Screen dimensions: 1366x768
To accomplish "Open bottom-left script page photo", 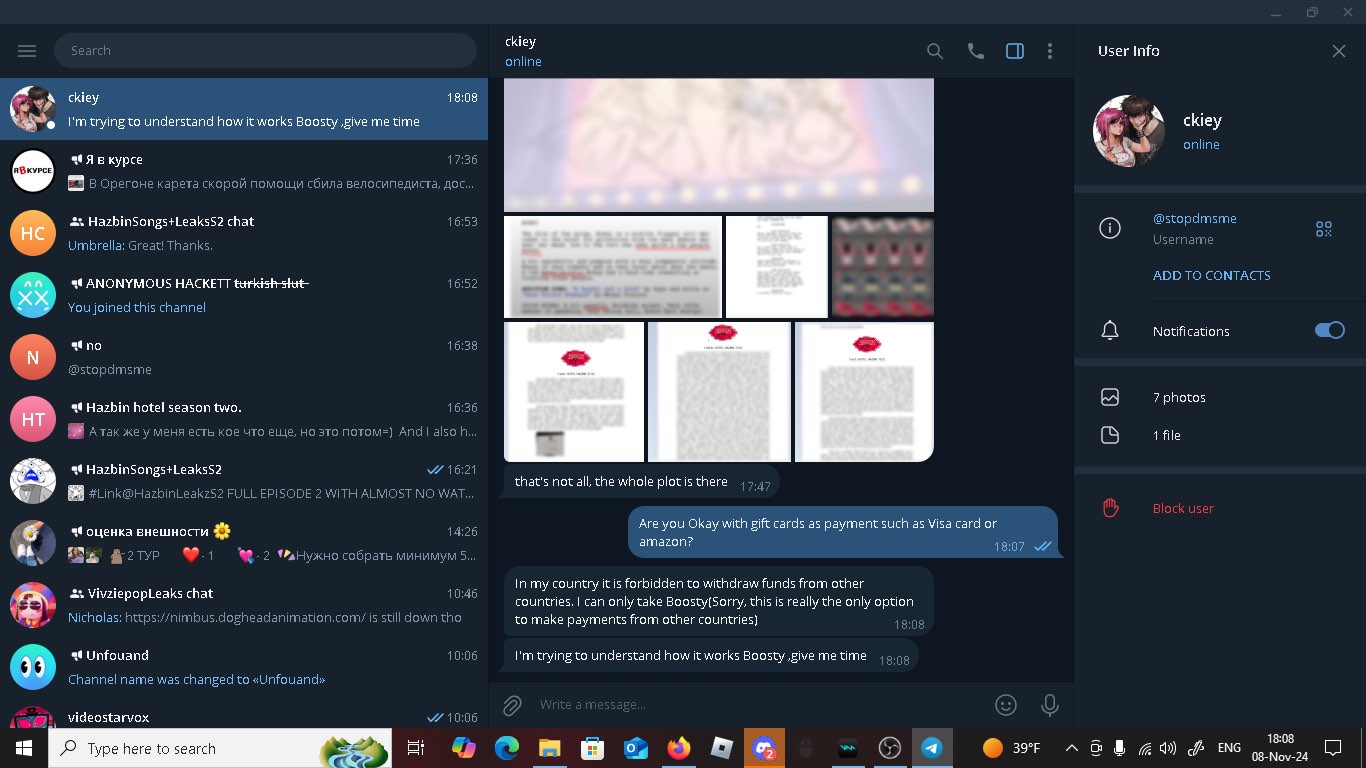I will point(574,392).
